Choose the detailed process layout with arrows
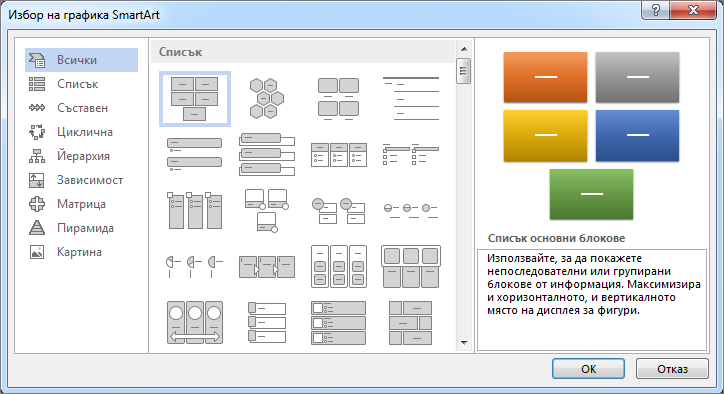Screen dimensions: 724x394 267,267
